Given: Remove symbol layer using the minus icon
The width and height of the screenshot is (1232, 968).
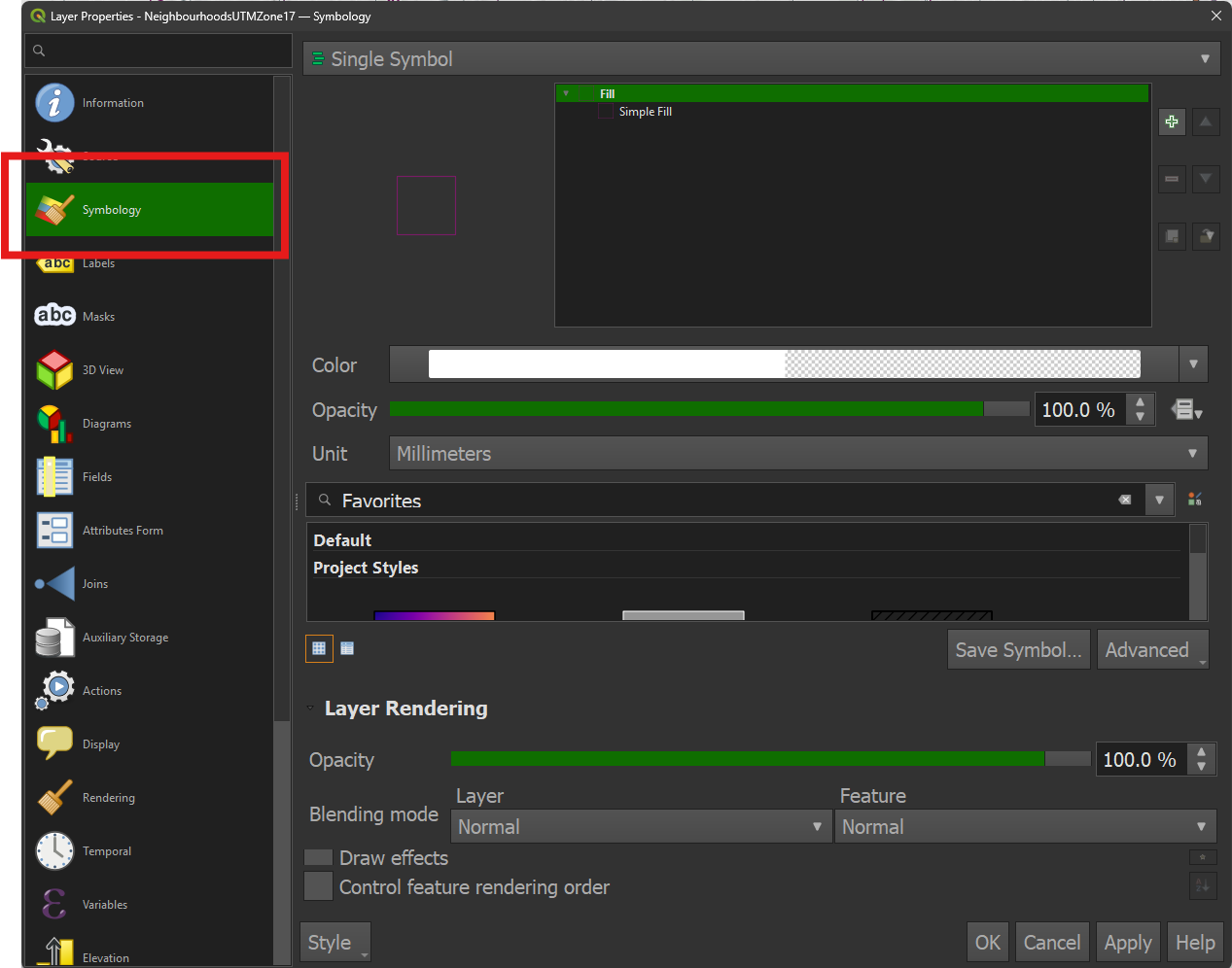Looking at the screenshot, I should [x=1172, y=179].
